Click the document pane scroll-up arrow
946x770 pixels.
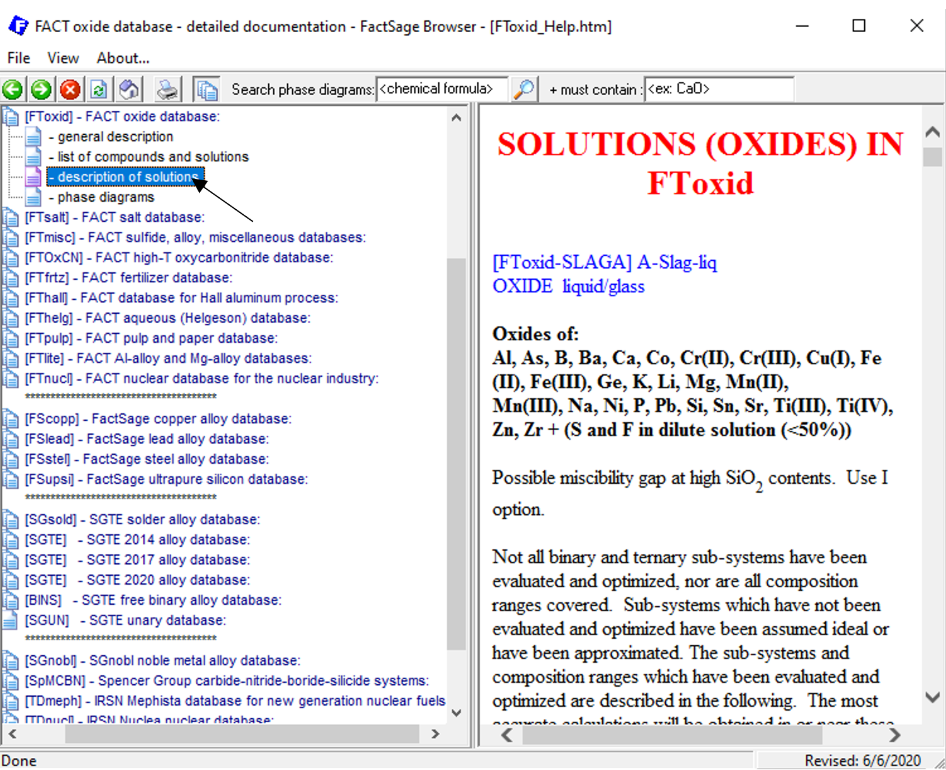933,132
